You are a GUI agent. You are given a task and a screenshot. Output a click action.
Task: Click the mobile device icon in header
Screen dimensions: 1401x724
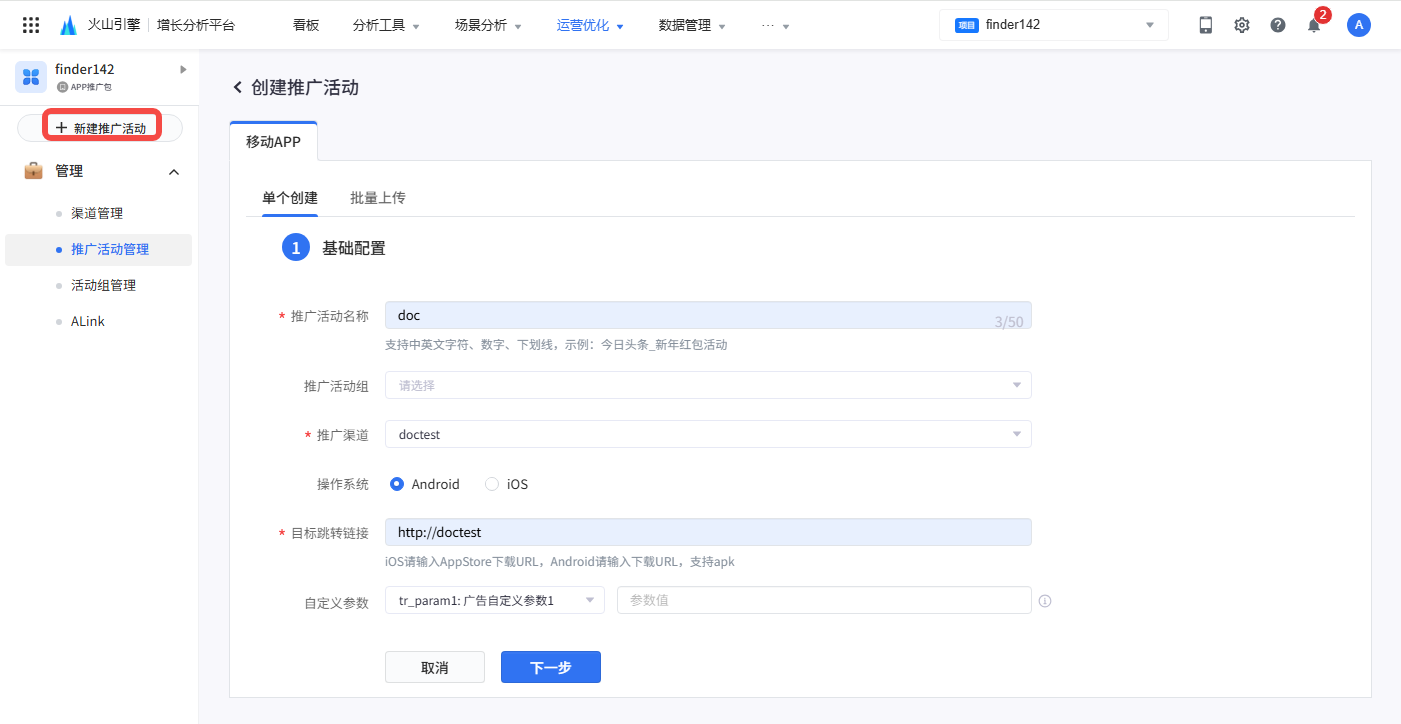click(1206, 25)
